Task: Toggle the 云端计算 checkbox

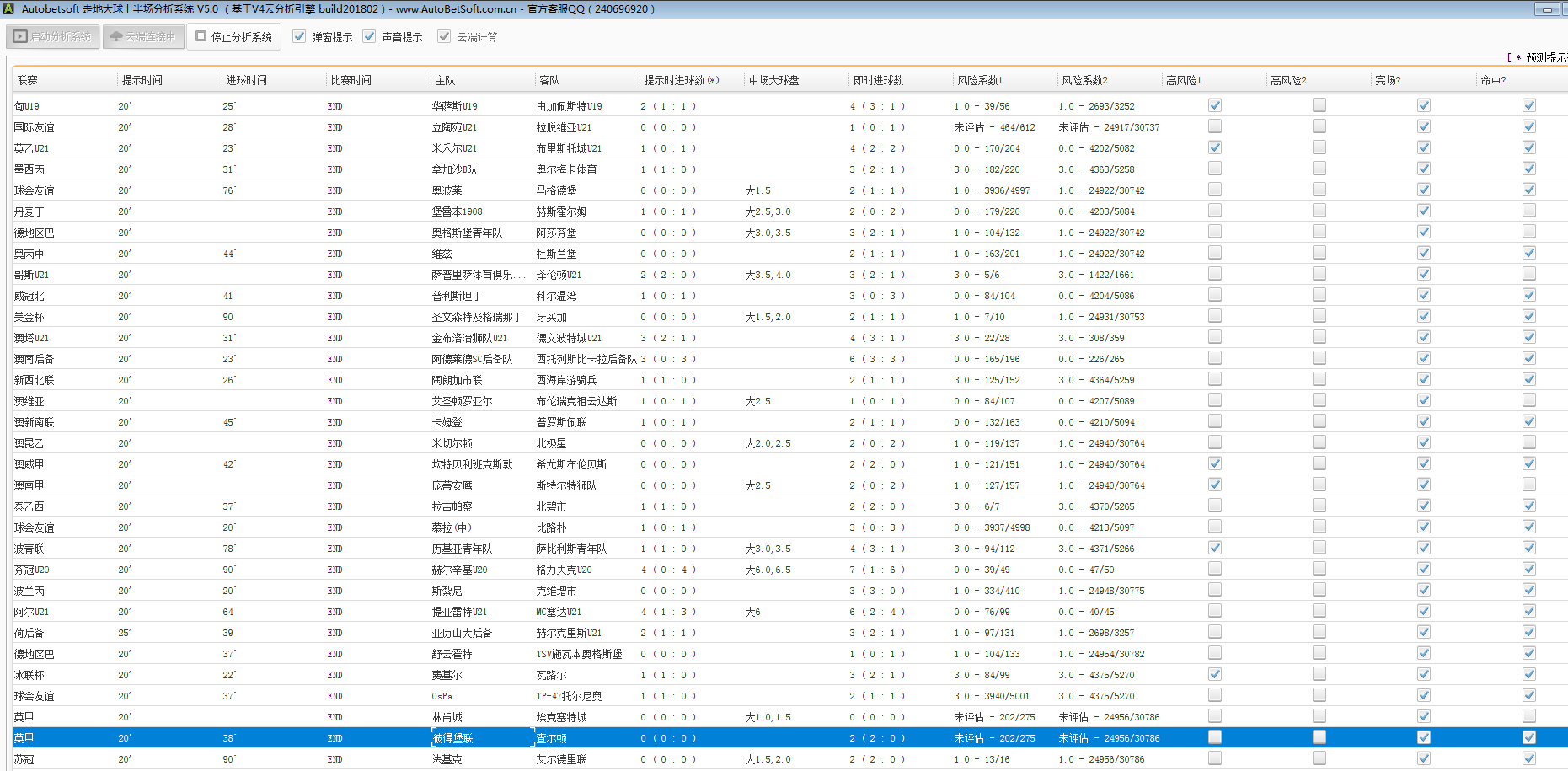Action: 444,37
